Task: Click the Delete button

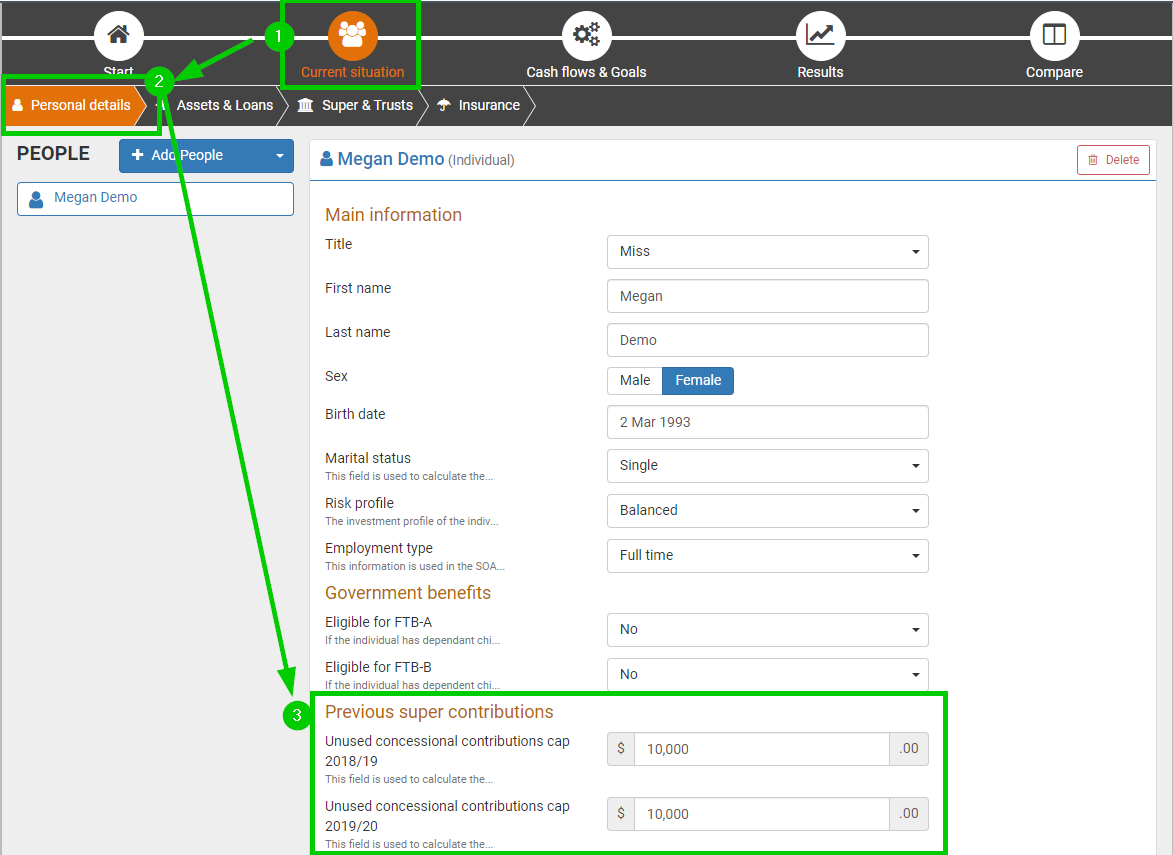Action: click(1113, 160)
